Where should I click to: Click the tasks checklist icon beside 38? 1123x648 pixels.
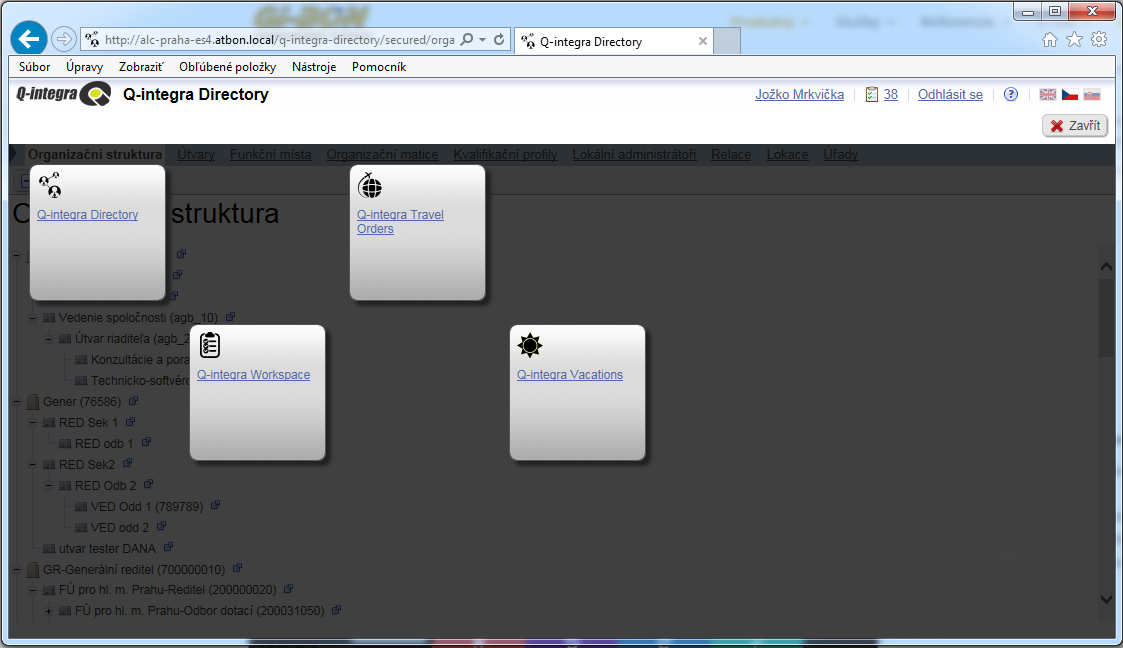[872, 95]
